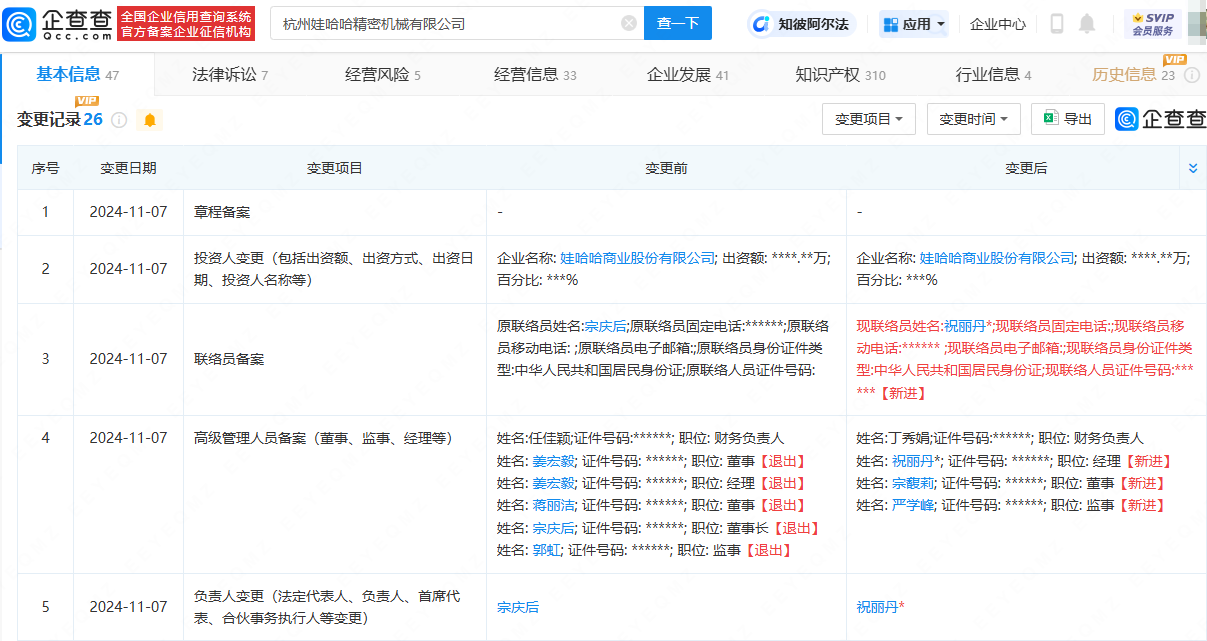Screen dimensions: 1207x641
Task: Export records with the 导出 button
Action: pos(1067,119)
